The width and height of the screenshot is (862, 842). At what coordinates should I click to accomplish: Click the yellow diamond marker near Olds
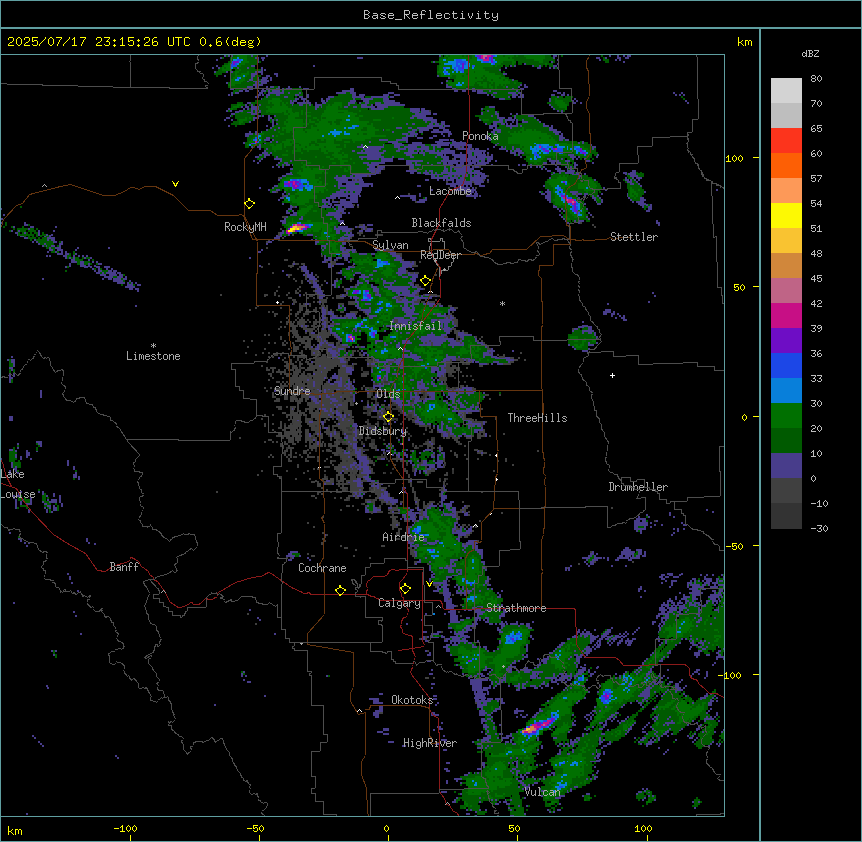(x=388, y=417)
